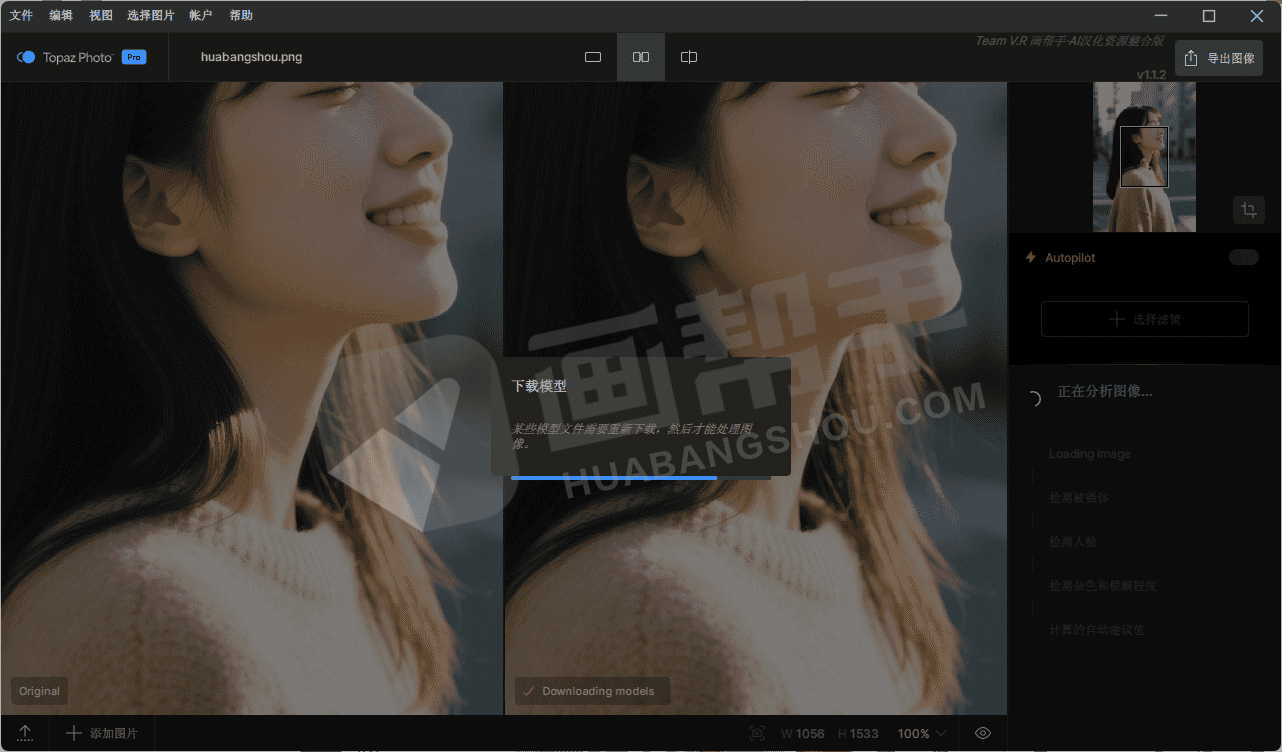This screenshot has height=752, width=1282.
Task: Open the 帮助 menu
Action: coord(241,15)
